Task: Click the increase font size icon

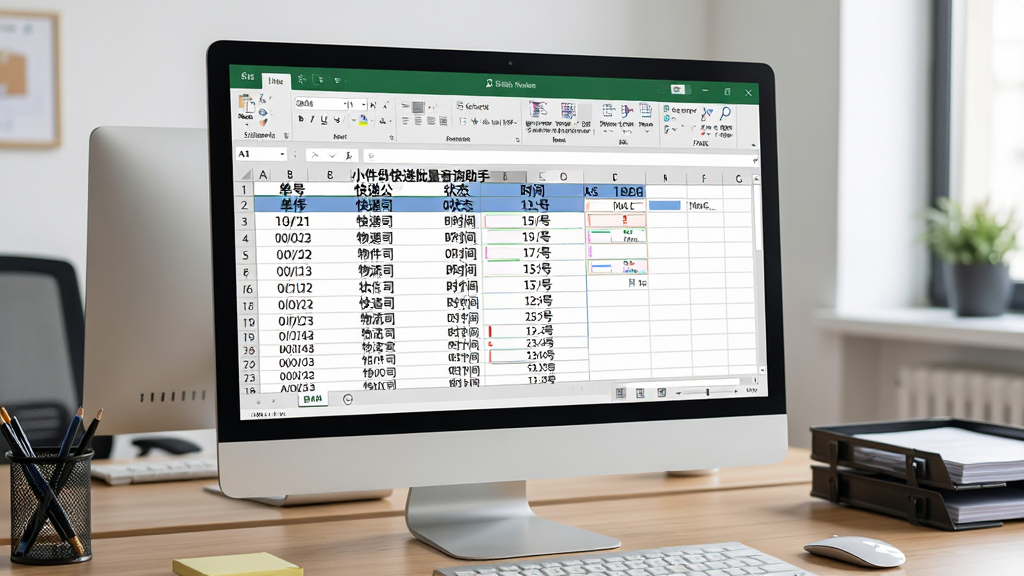Action: [374, 104]
